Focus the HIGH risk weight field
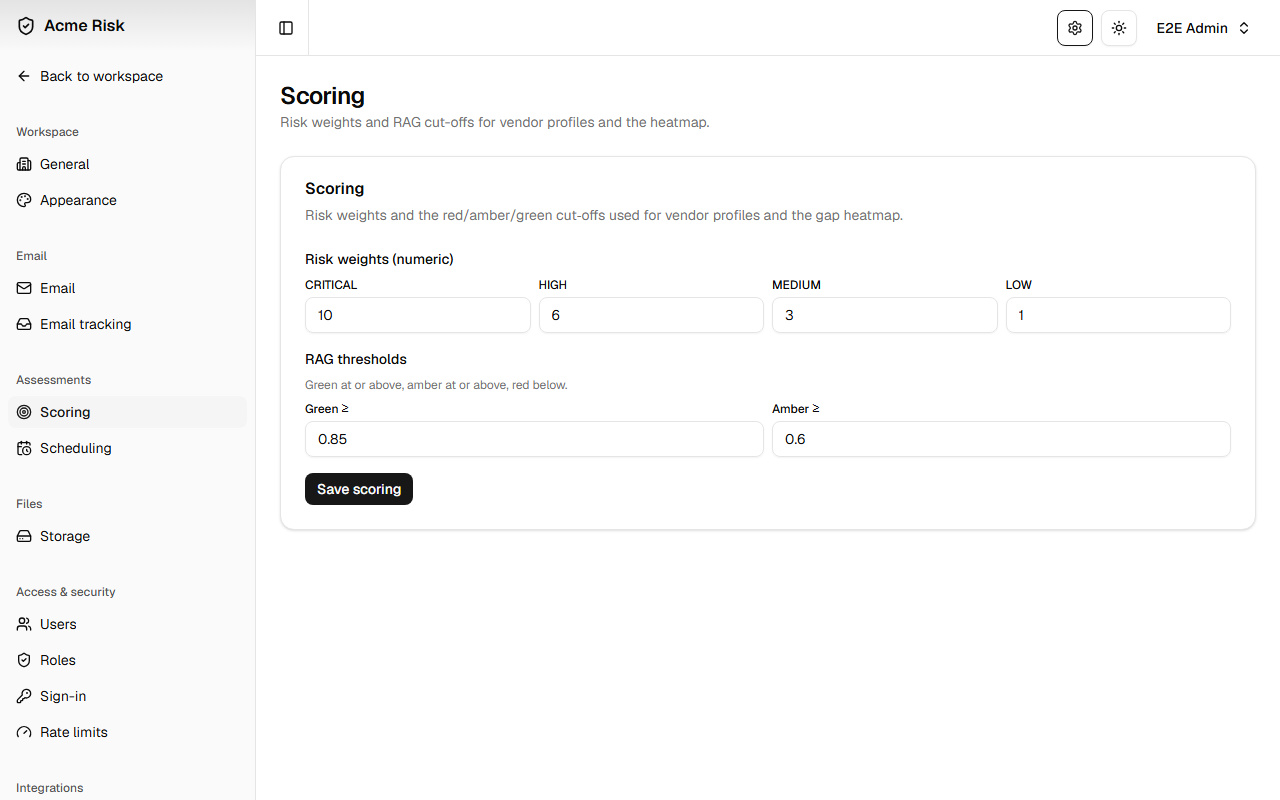Screen dimensions: 1280x800 point(651,315)
